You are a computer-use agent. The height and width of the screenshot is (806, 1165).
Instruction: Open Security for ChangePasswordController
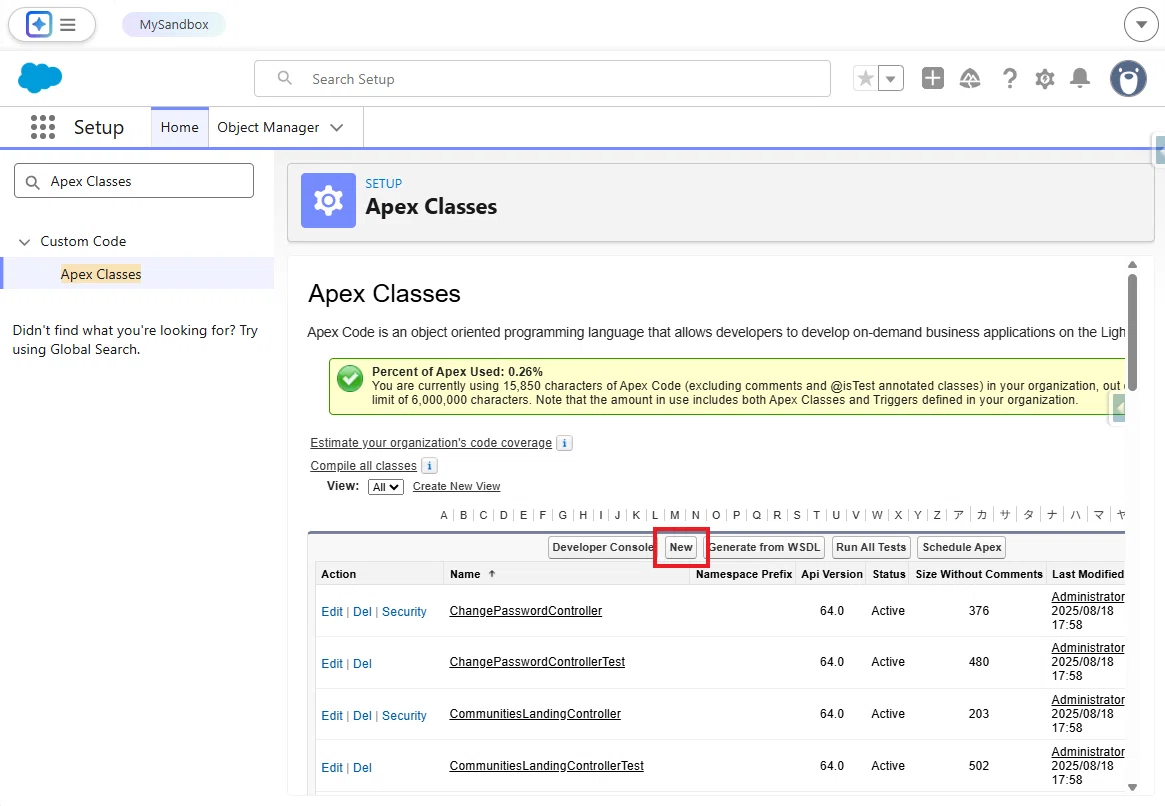pos(404,611)
